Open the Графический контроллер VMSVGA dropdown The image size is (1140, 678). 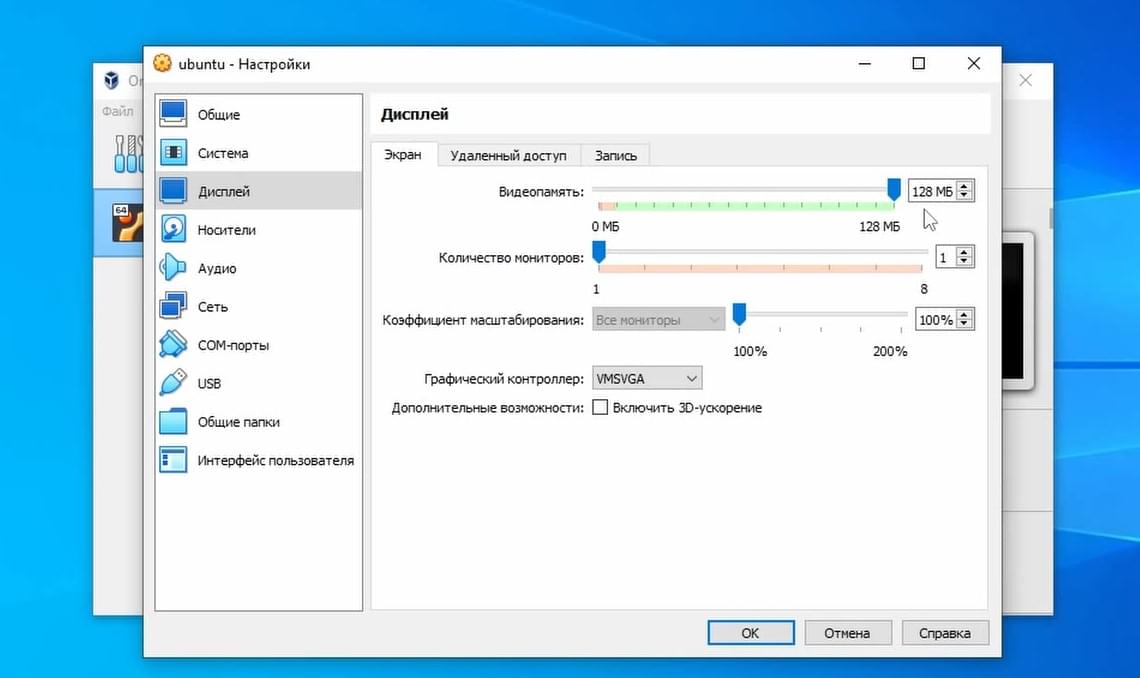tap(647, 378)
